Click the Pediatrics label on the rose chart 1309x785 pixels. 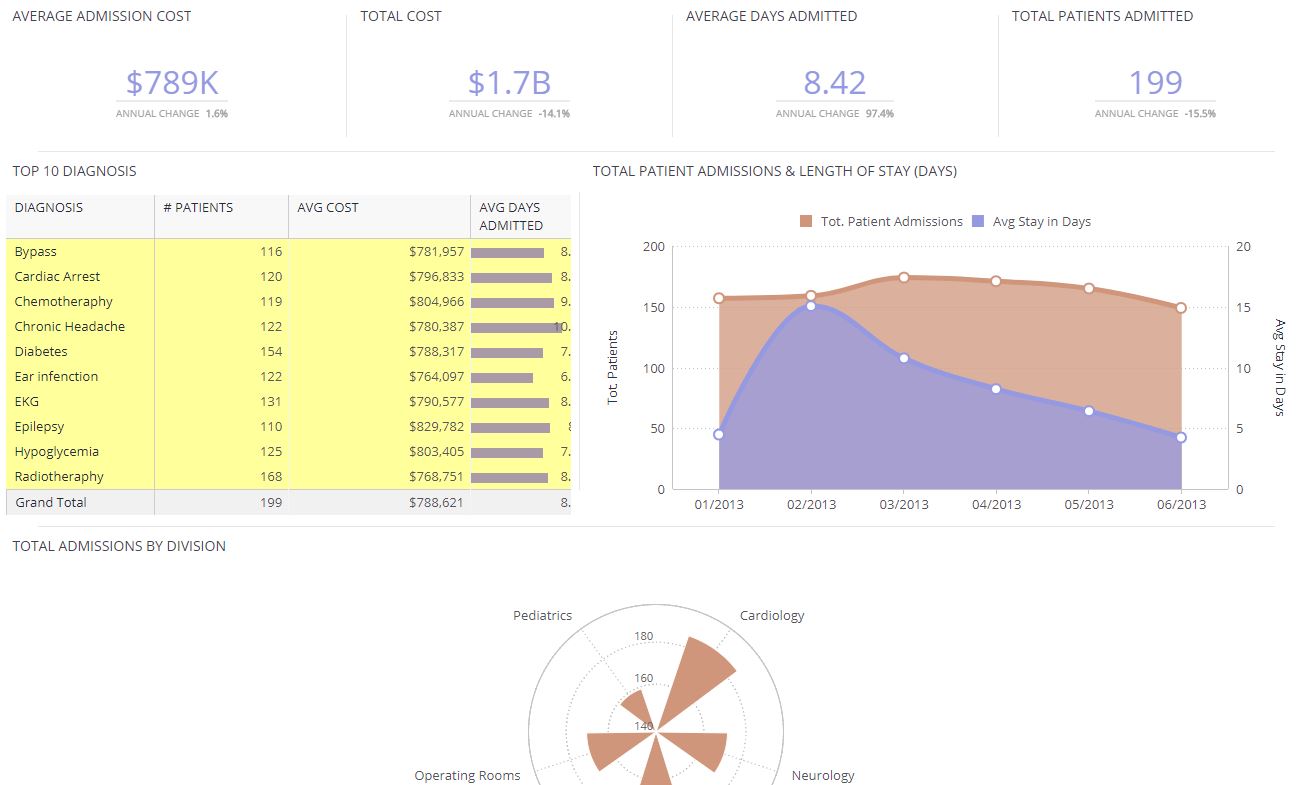[x=542, y=615]
